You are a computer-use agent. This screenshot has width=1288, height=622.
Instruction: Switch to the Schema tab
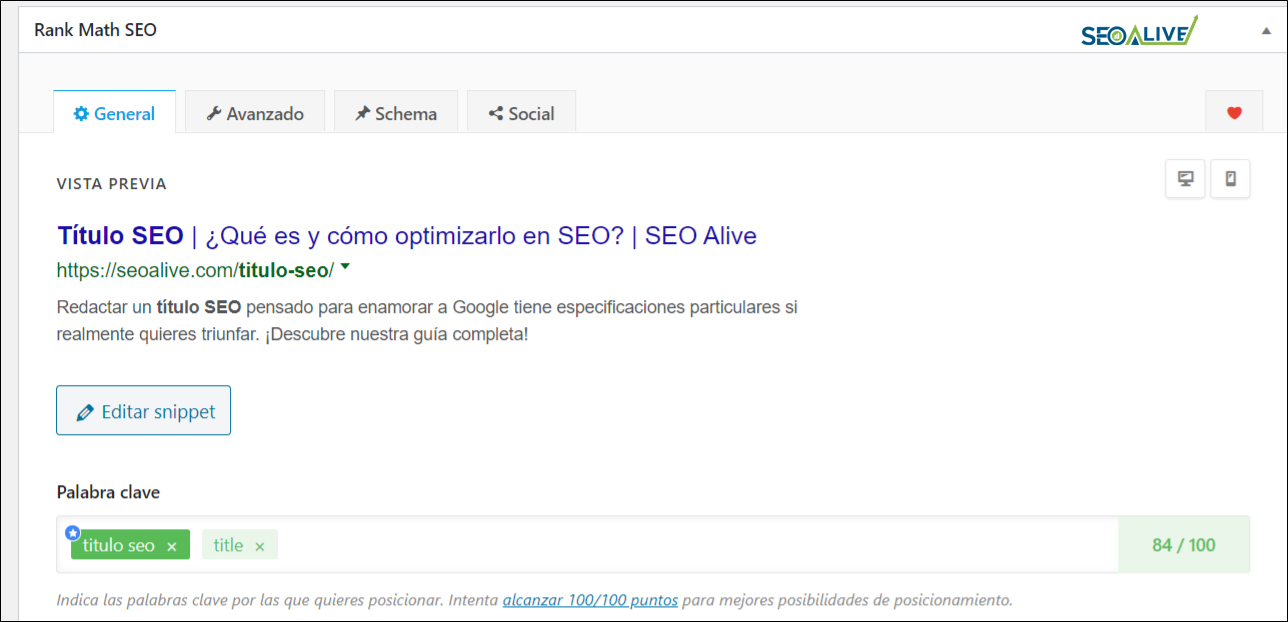pos(396,113)
